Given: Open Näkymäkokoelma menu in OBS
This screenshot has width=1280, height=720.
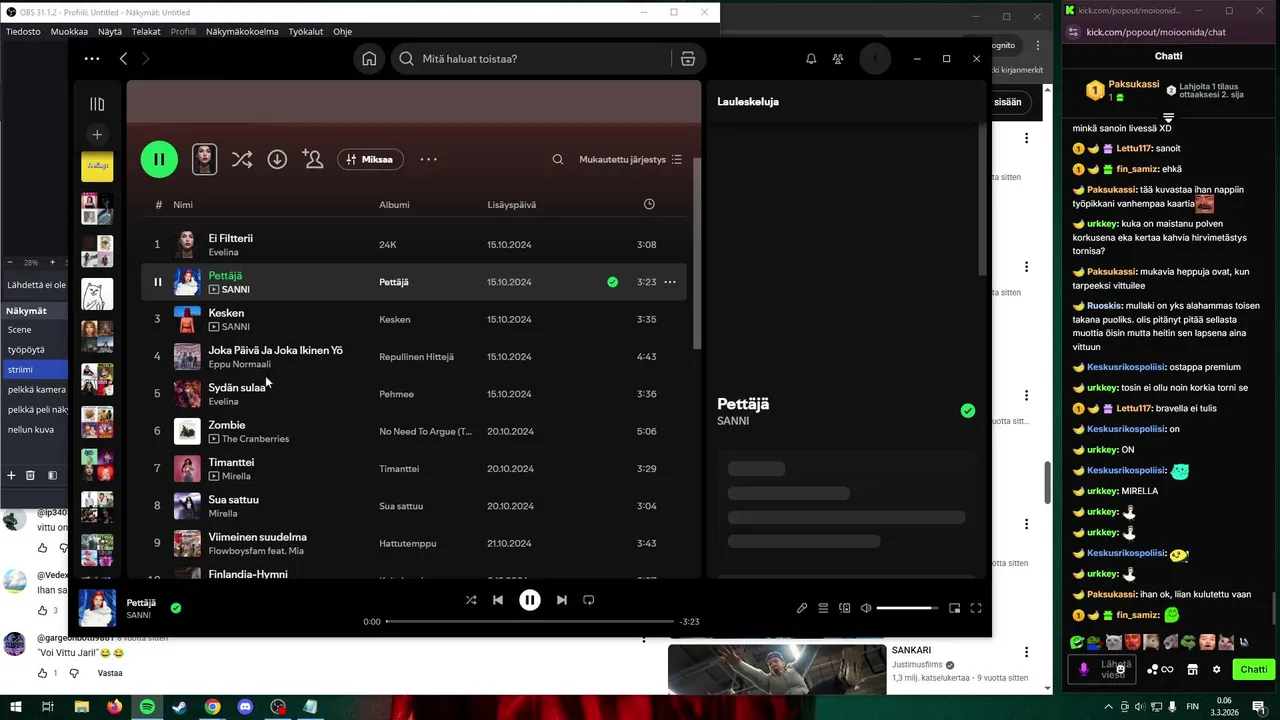Looking at the screenshot, I should click(x=242, y=31).
